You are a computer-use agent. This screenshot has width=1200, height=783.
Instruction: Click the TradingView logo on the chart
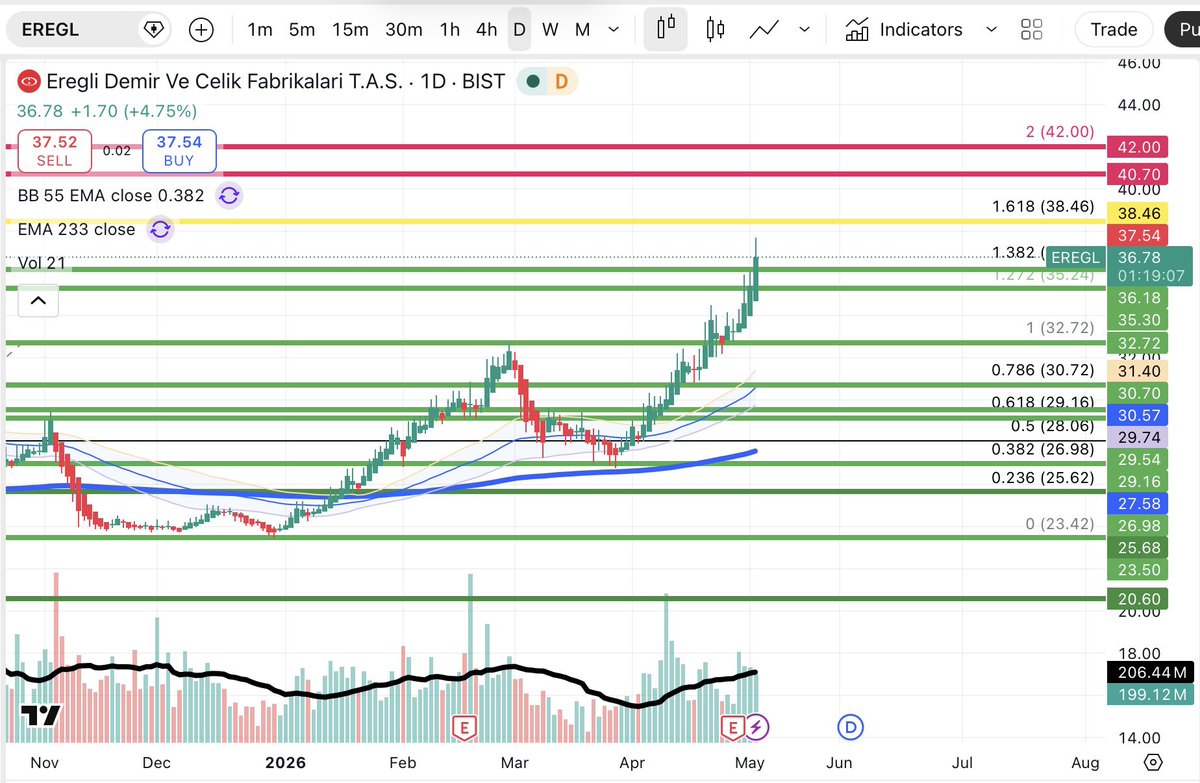click(x=41, y=716)
